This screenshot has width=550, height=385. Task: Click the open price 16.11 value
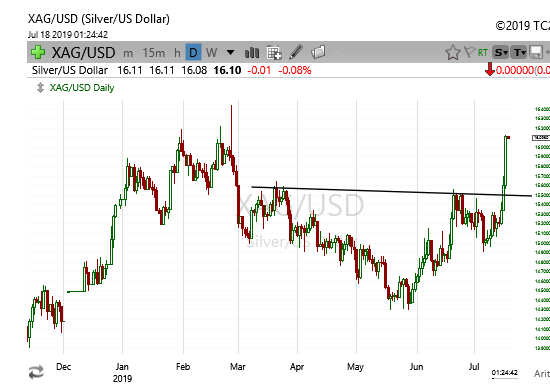(130, 70)
